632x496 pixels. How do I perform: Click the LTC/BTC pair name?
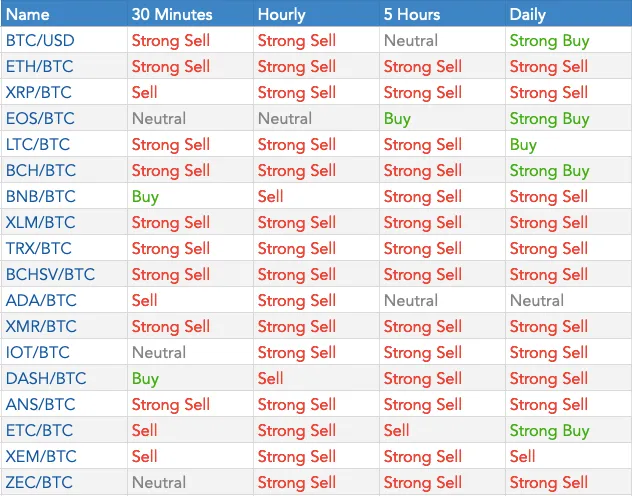point(38,144)
